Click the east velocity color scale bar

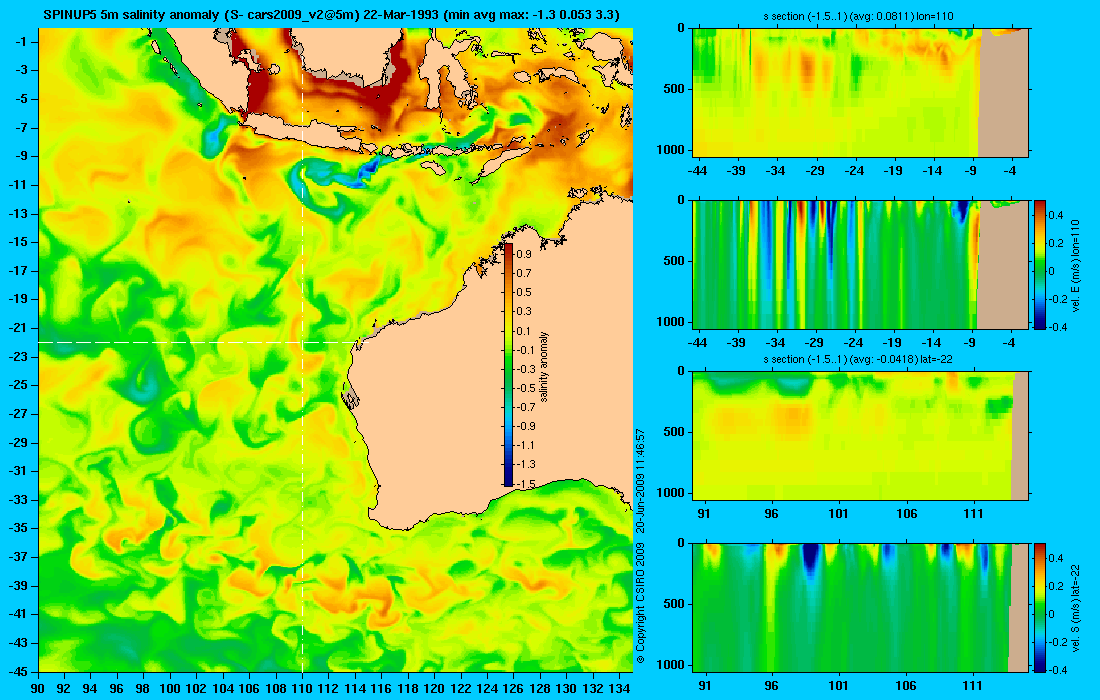coord(1040,264)
